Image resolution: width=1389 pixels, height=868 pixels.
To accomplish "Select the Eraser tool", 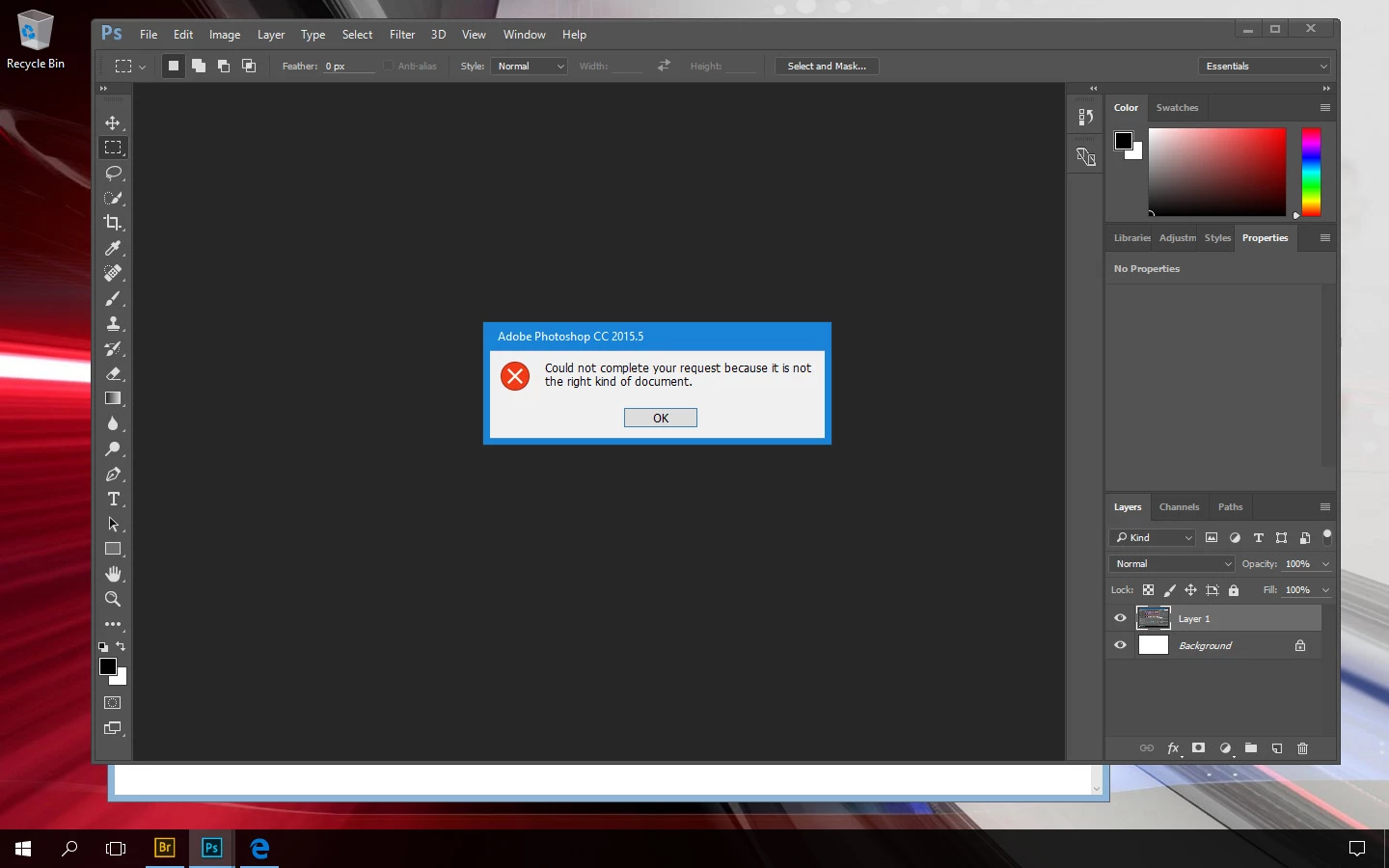I will pos(113,373).
